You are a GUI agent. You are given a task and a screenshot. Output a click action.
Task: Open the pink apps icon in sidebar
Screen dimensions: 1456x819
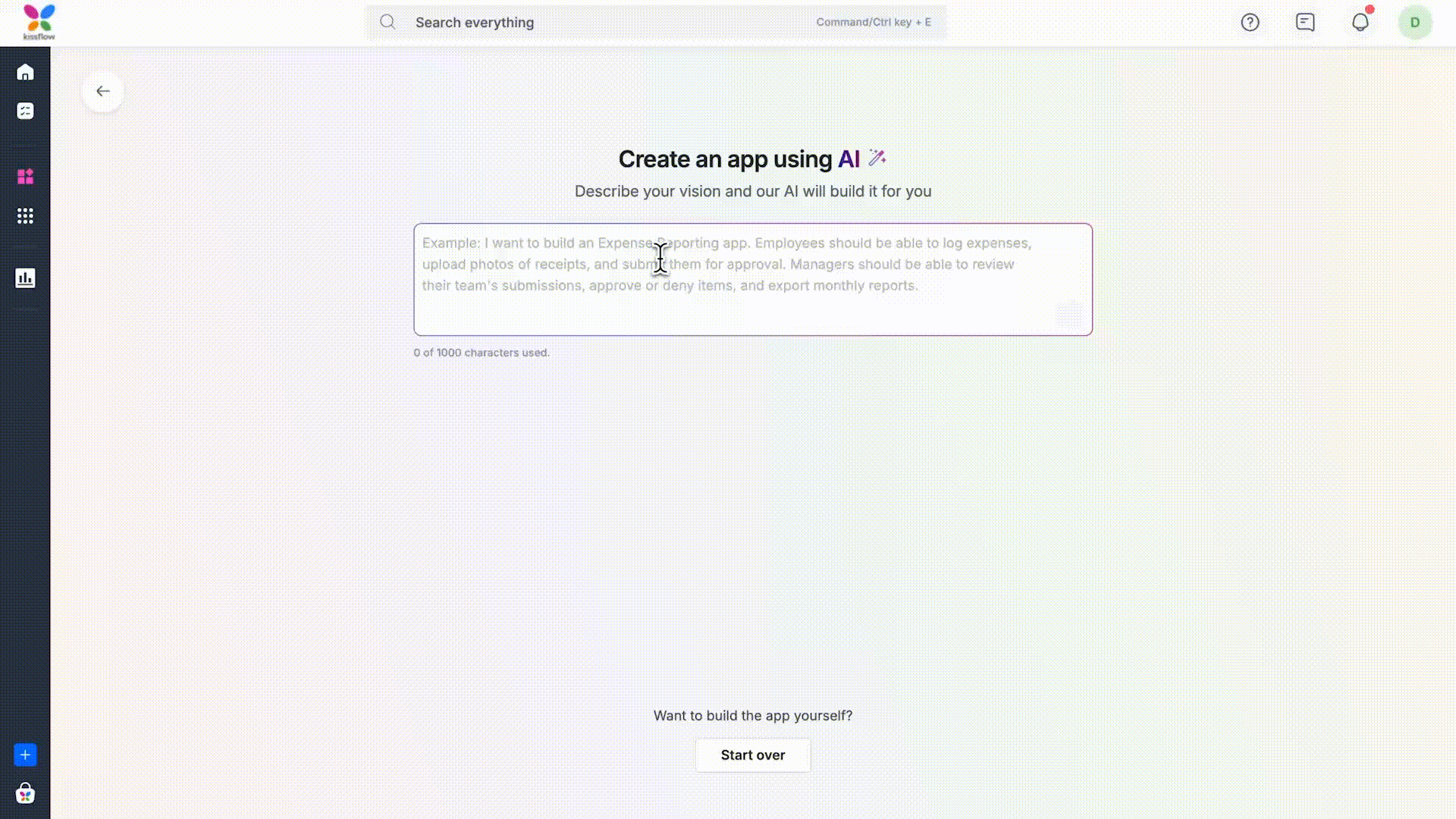click(25, 177)
